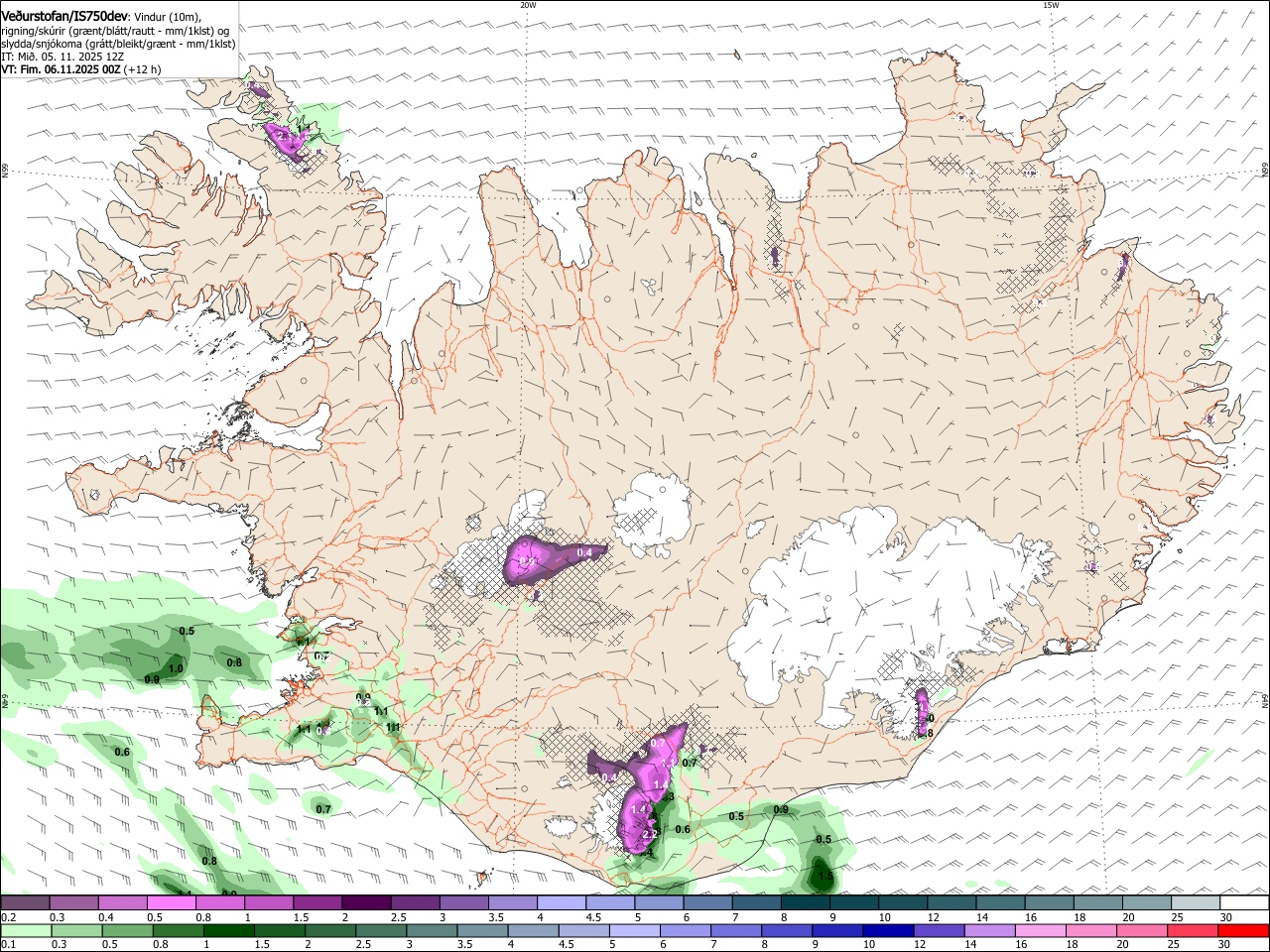This screenshot has width=1270, height=952.
Task: Pick snow legend swatch between 20 and 25
Action: (x=1148, y=902)
